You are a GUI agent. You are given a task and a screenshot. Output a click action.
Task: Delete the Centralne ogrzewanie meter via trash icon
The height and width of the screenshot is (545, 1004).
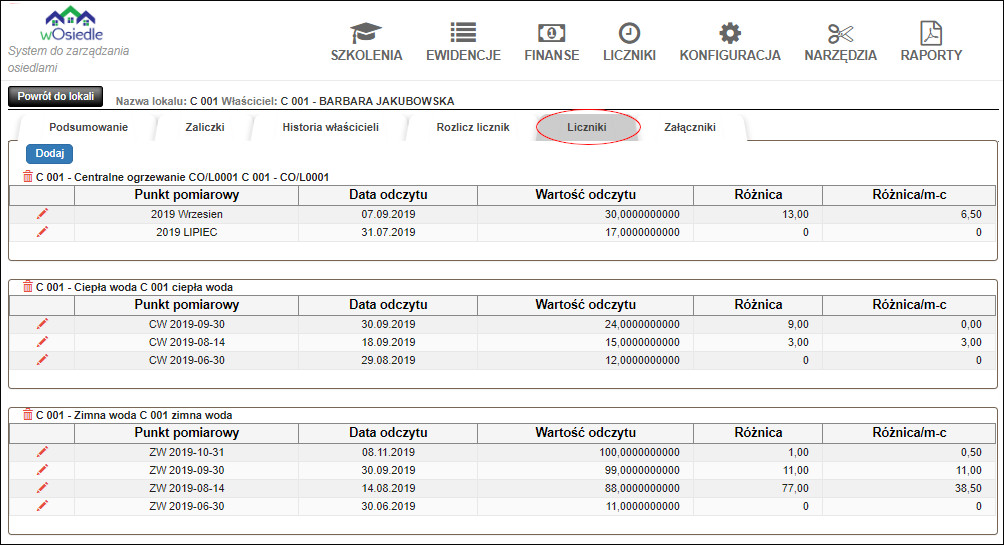pos(28,177)
